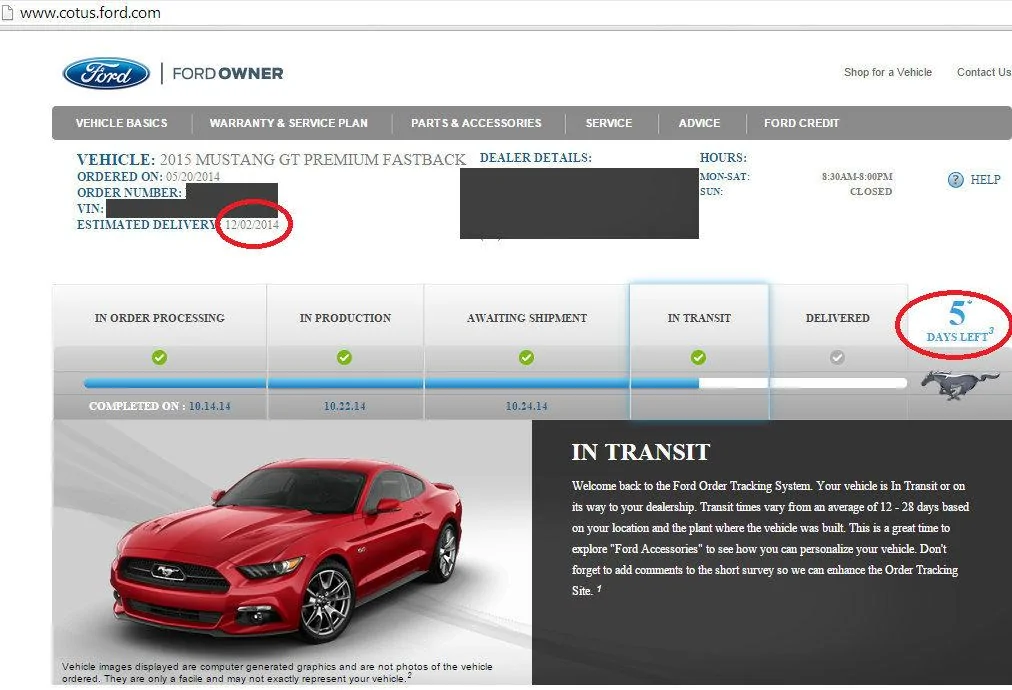1012x690 pixels.
Task: Click the running Mustang pony icon
Action: tap(960, 385)
